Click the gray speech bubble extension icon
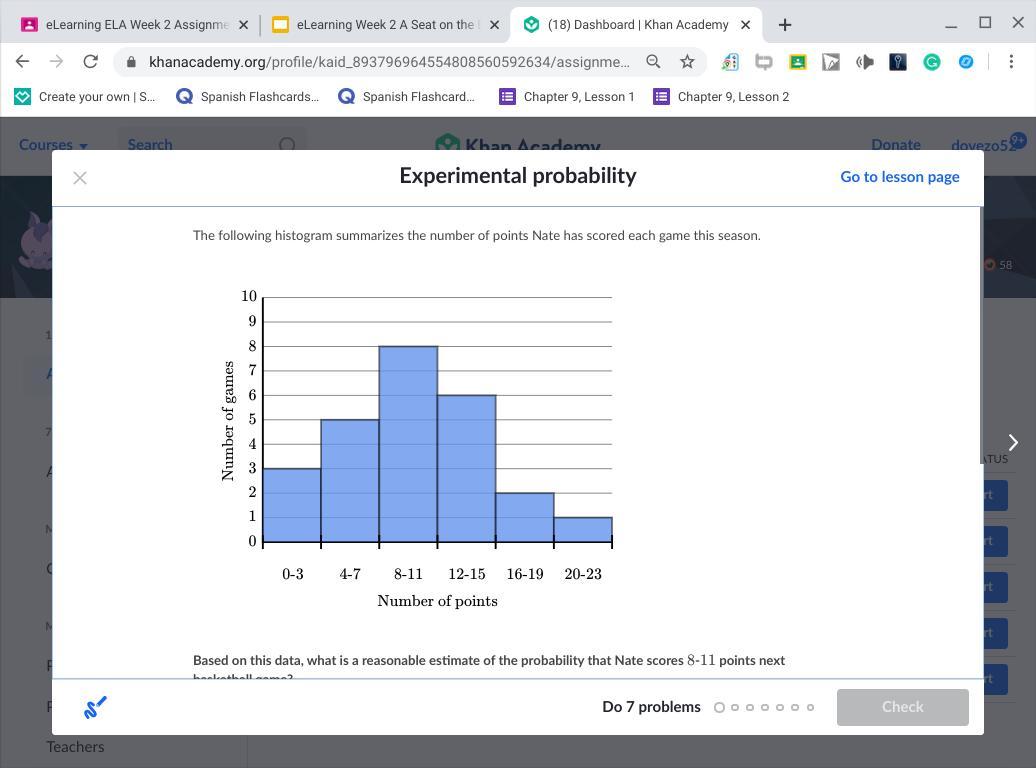1036x768 pixels. click(x=764, y=62)
